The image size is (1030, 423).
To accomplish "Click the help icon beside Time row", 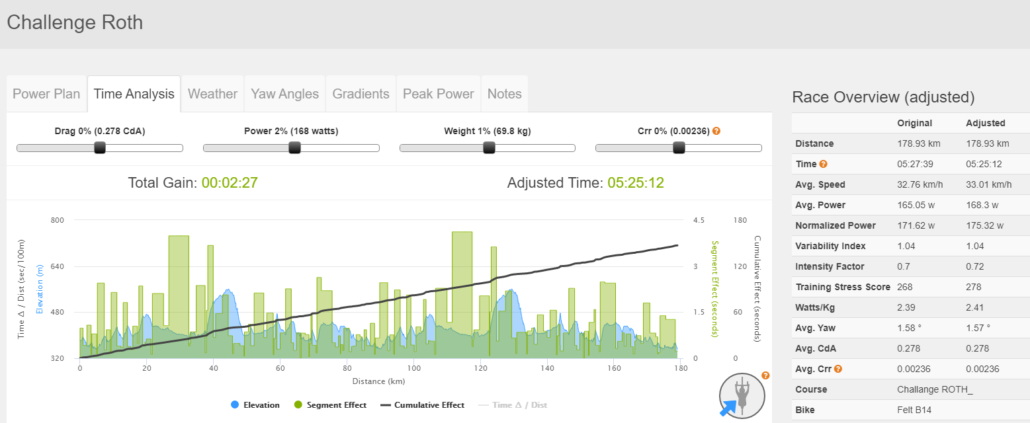I will pos(823,163).
